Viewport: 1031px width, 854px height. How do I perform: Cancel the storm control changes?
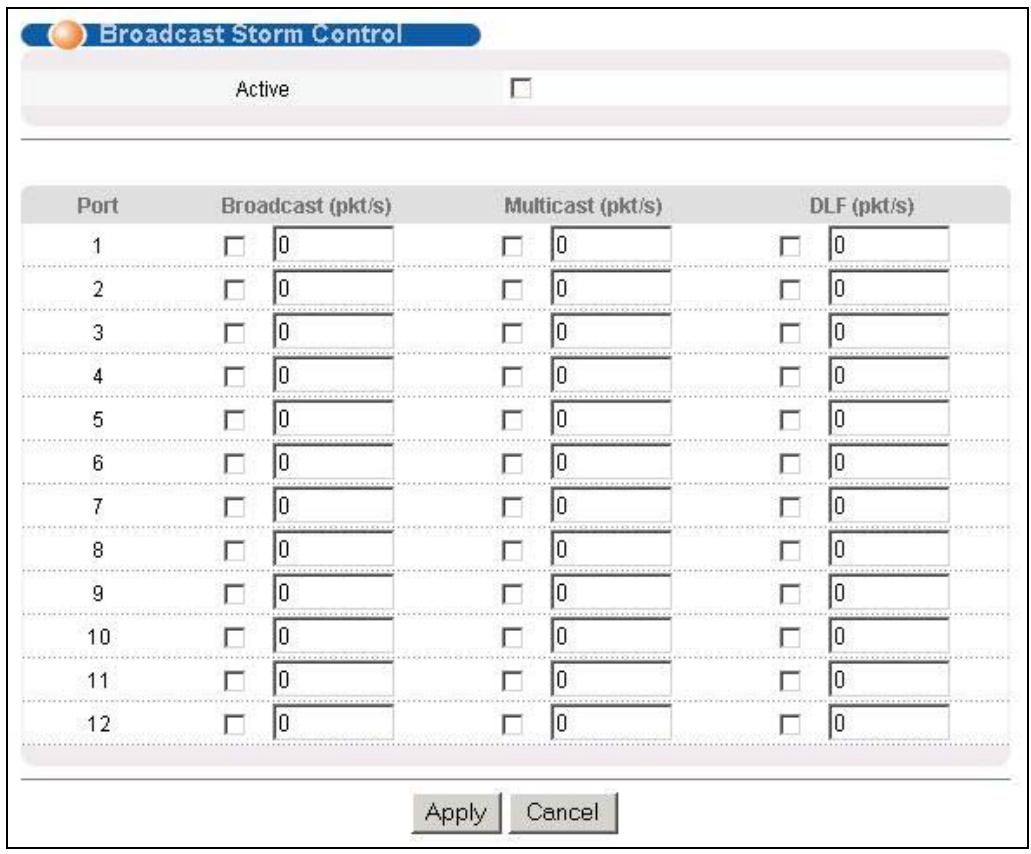coord(563,813)
